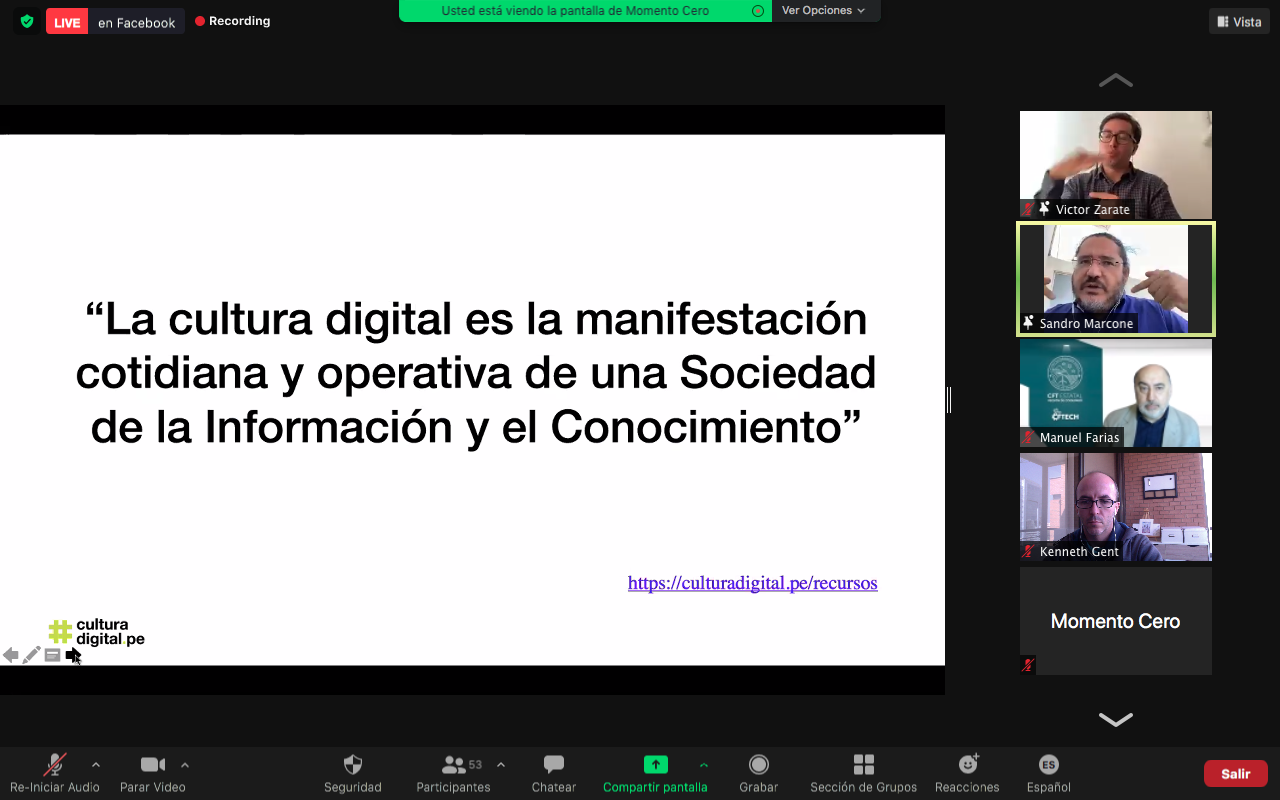Open the culturadigital.pe/recursos link
This screenshot has width=1280, height=800.
point(752,583)
